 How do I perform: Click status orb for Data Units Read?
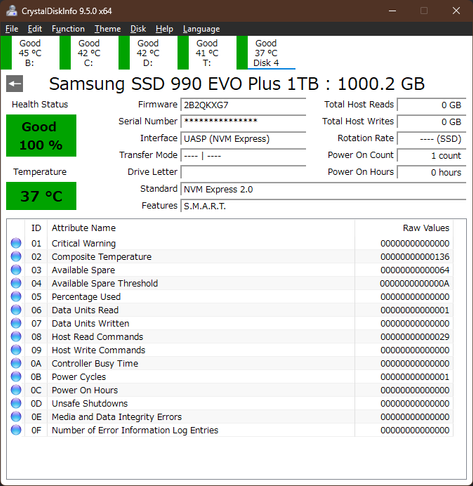click(x=16, y=310)
